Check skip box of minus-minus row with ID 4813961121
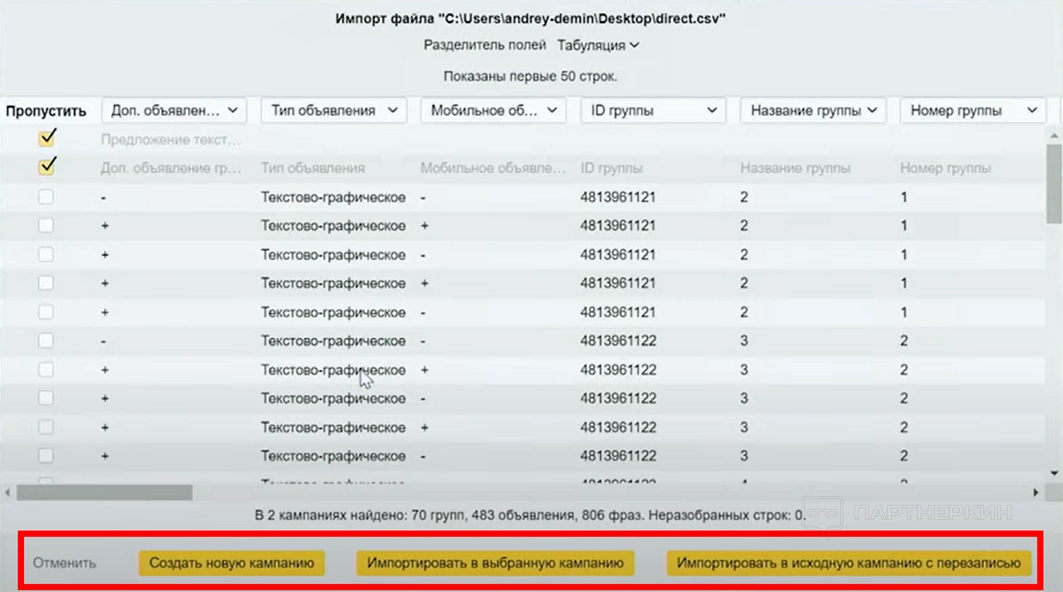This screenshot has width=1063, height=592. pos(45,197)
